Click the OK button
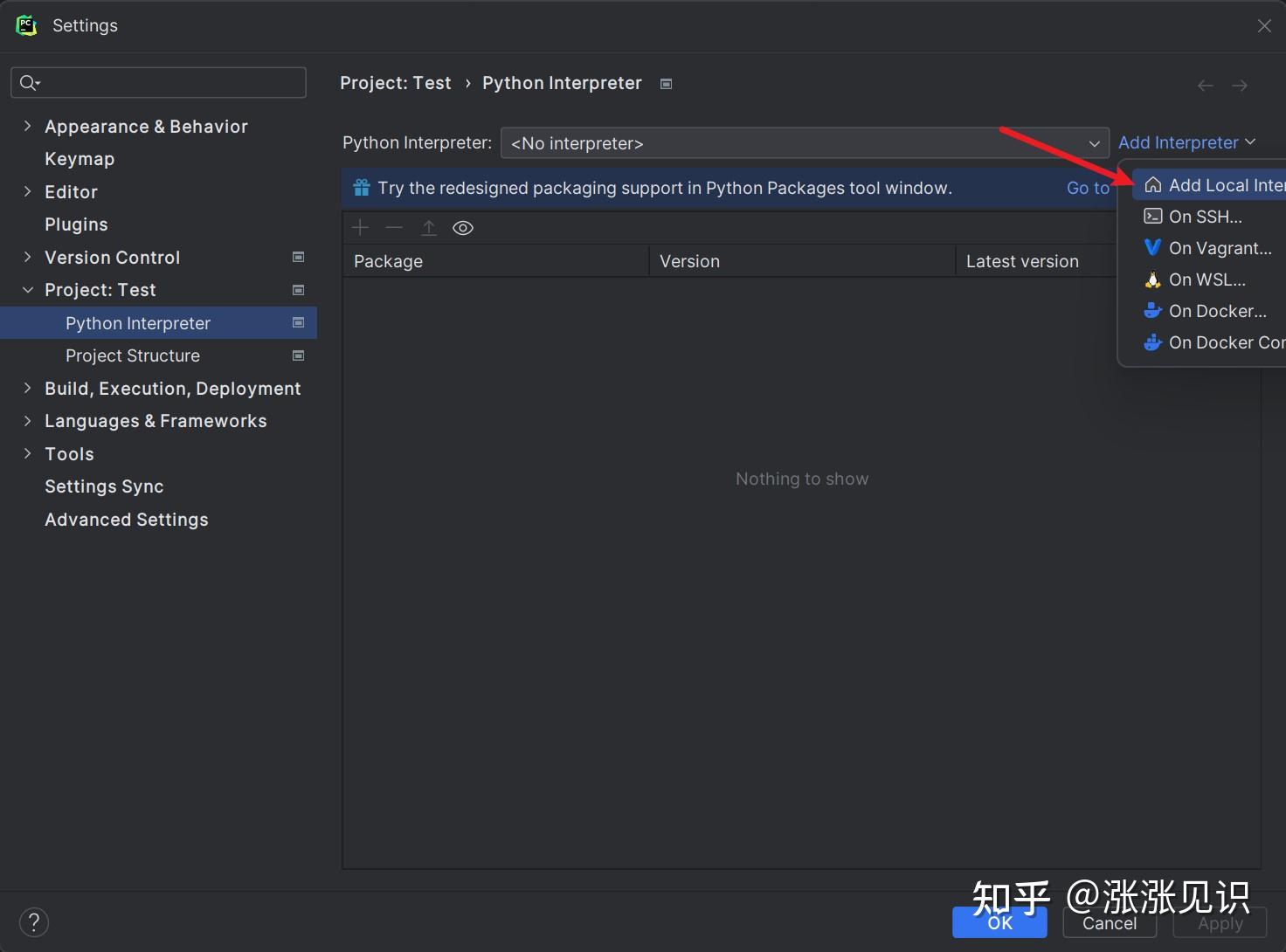The height and width of the screenshot is (952, 1286). (x=999, y=923)
